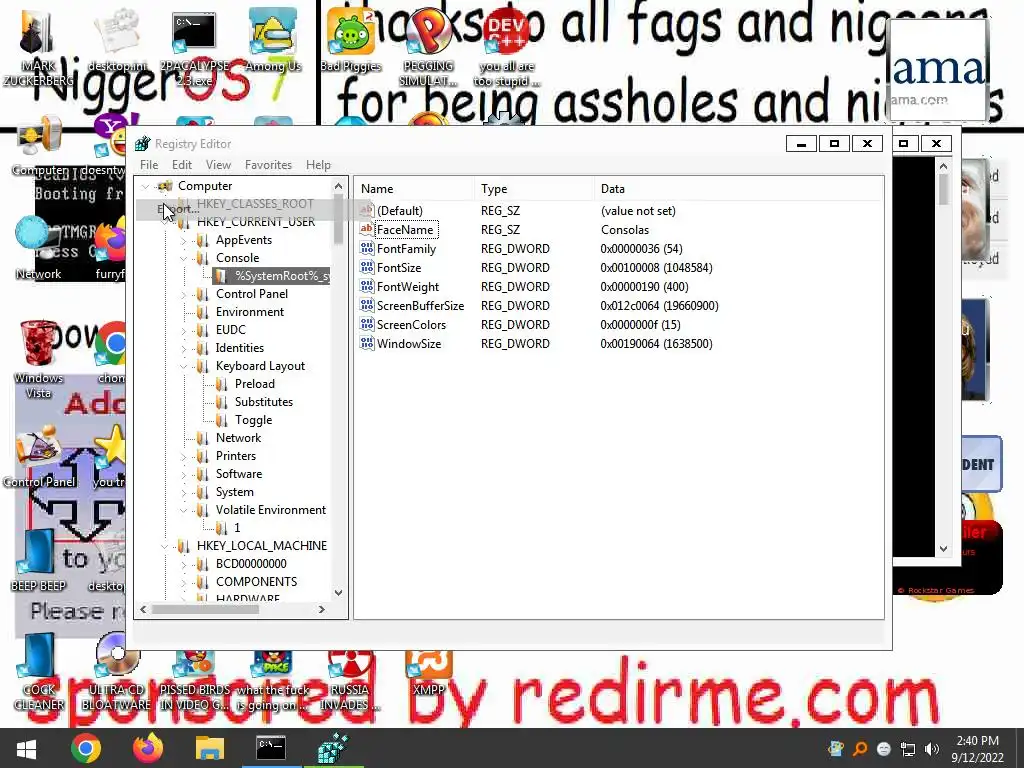The height and width of the screenshot is (768, 1024).
Task: Open the 2PACALYPSE 2.3.exe desktop icon
Action: [x=195, y=47]
